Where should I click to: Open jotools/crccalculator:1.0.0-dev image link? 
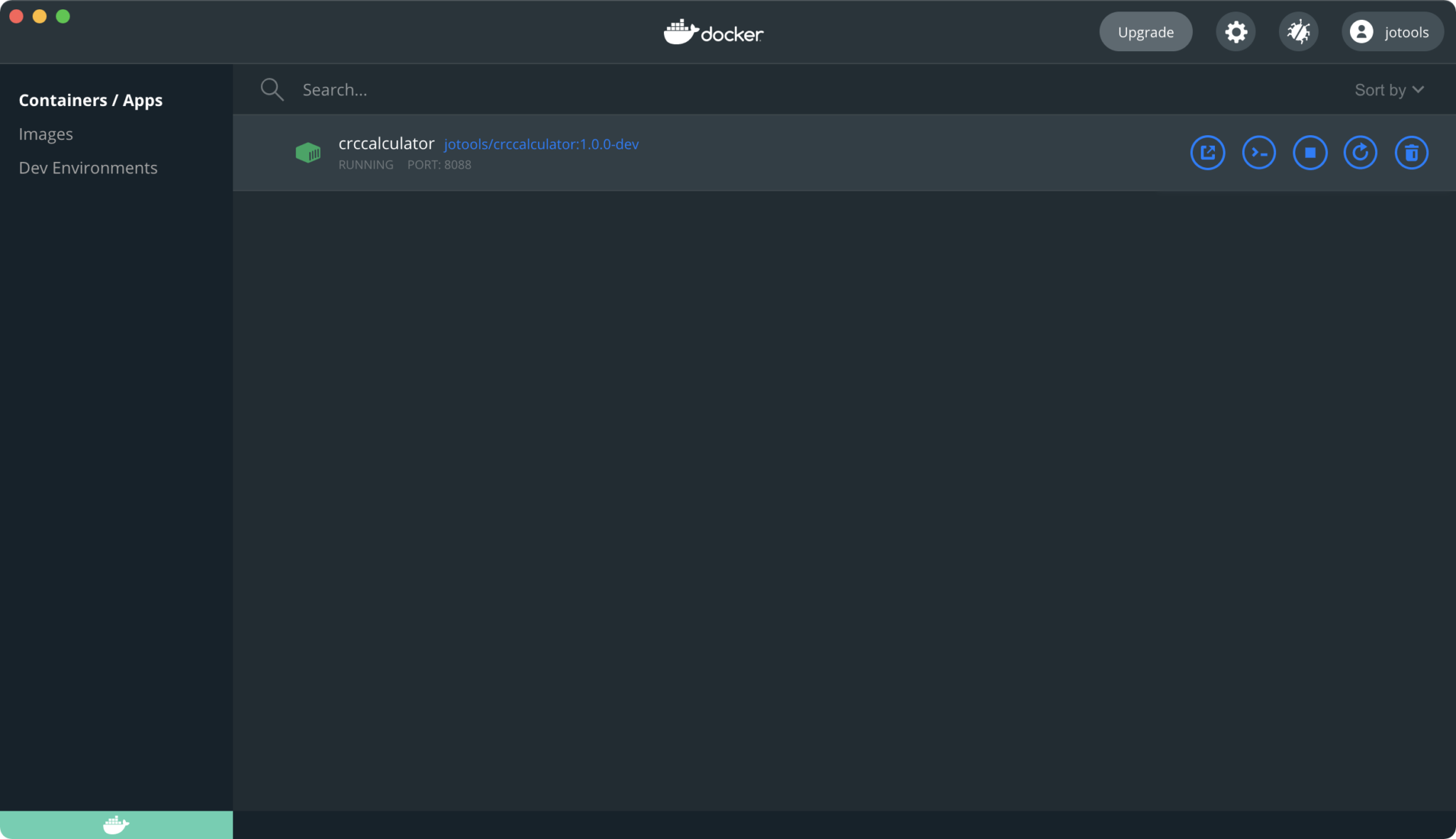click(541, 144)
